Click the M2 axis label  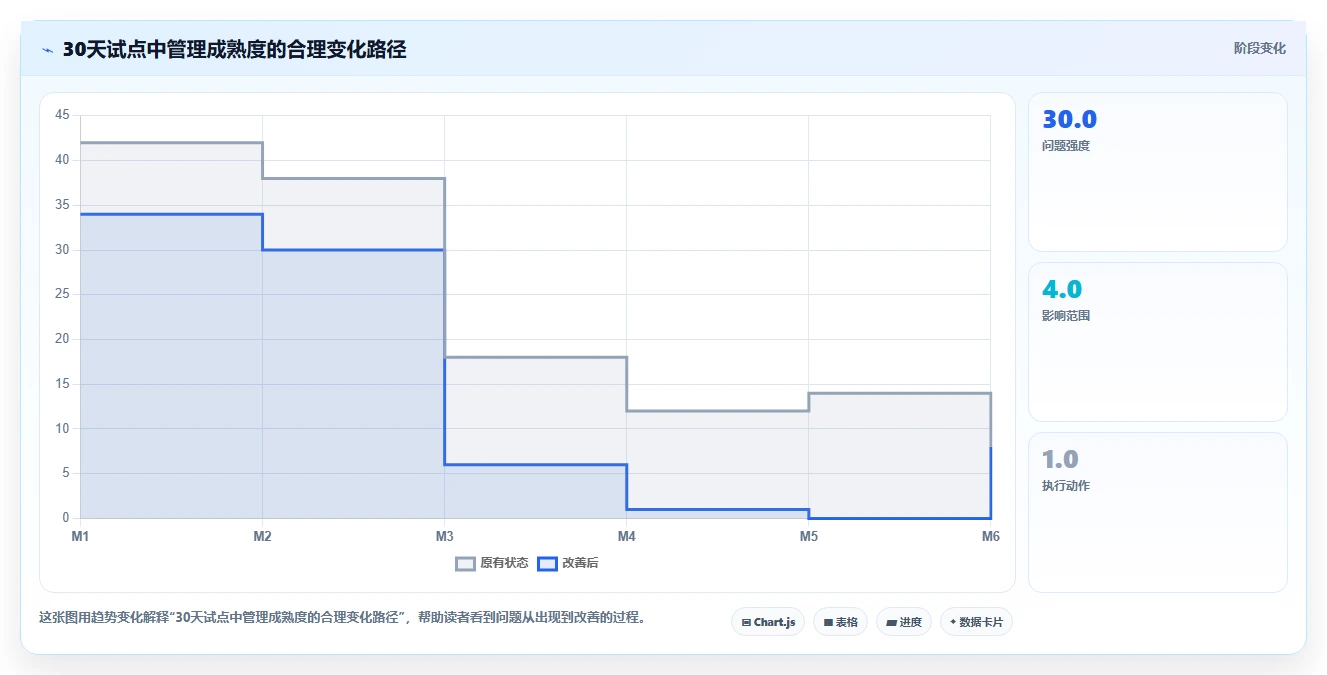point(262,537)
